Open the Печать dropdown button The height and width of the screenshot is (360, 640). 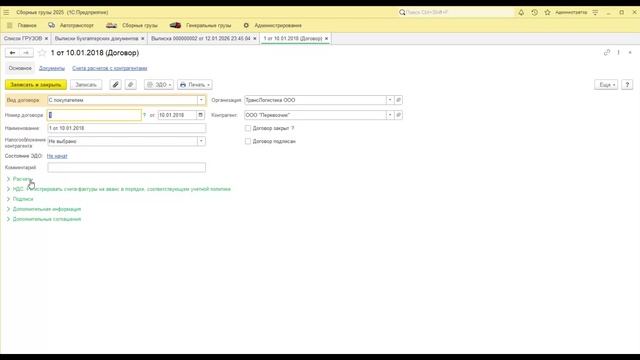195,84
